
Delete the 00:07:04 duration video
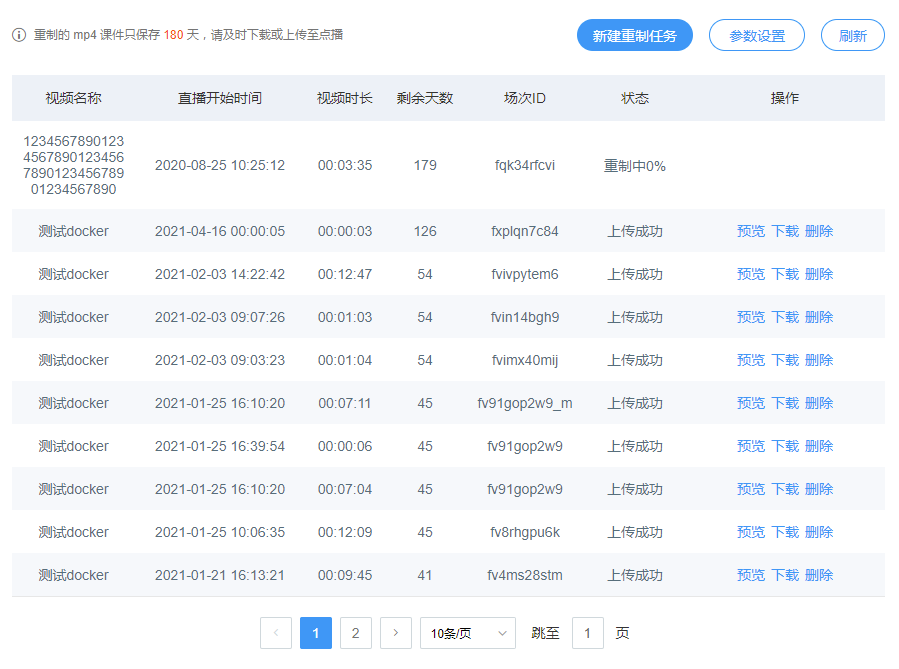pos(819,489)
